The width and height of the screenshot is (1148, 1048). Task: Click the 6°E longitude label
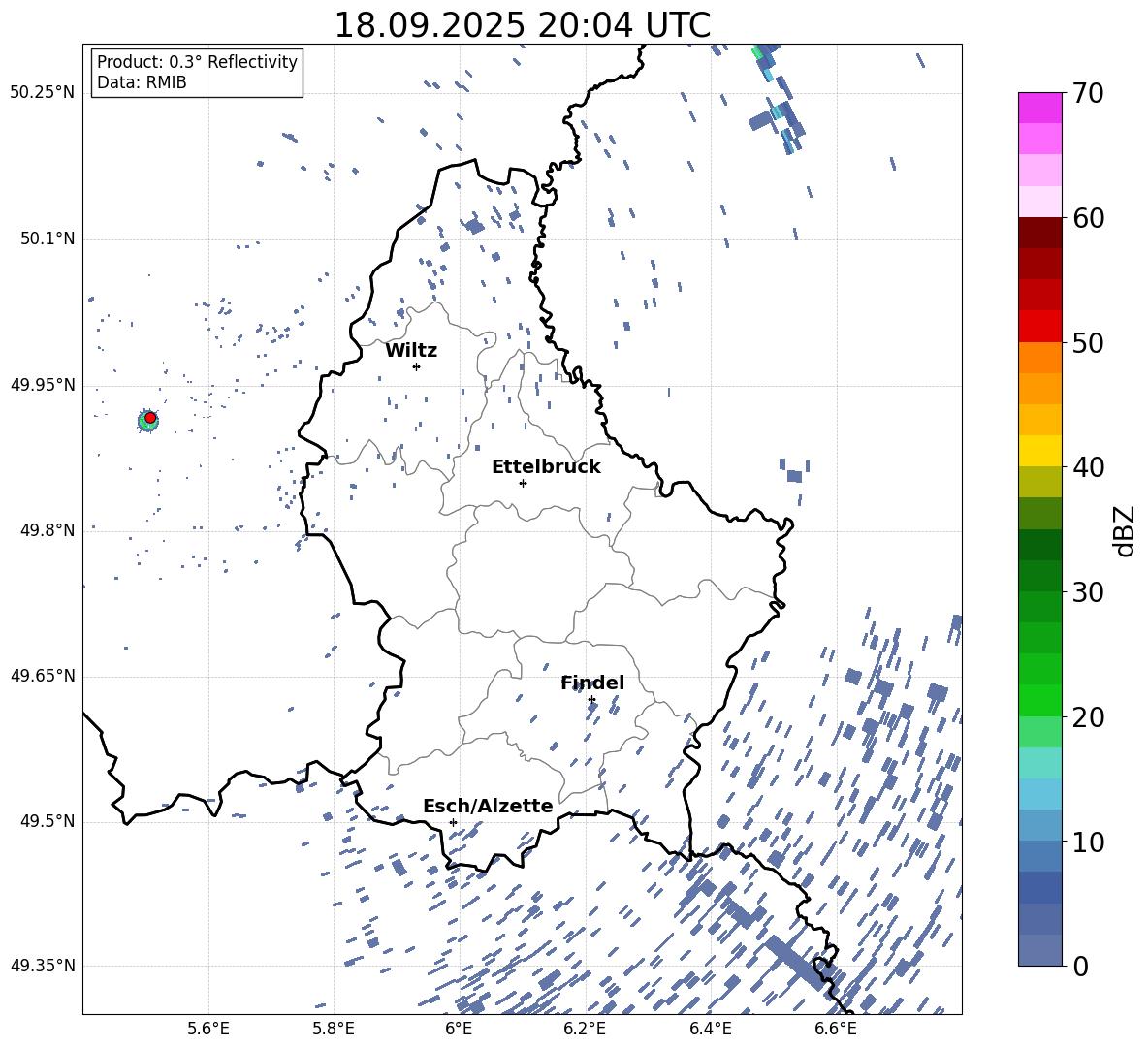click(x=459, y=1030)
